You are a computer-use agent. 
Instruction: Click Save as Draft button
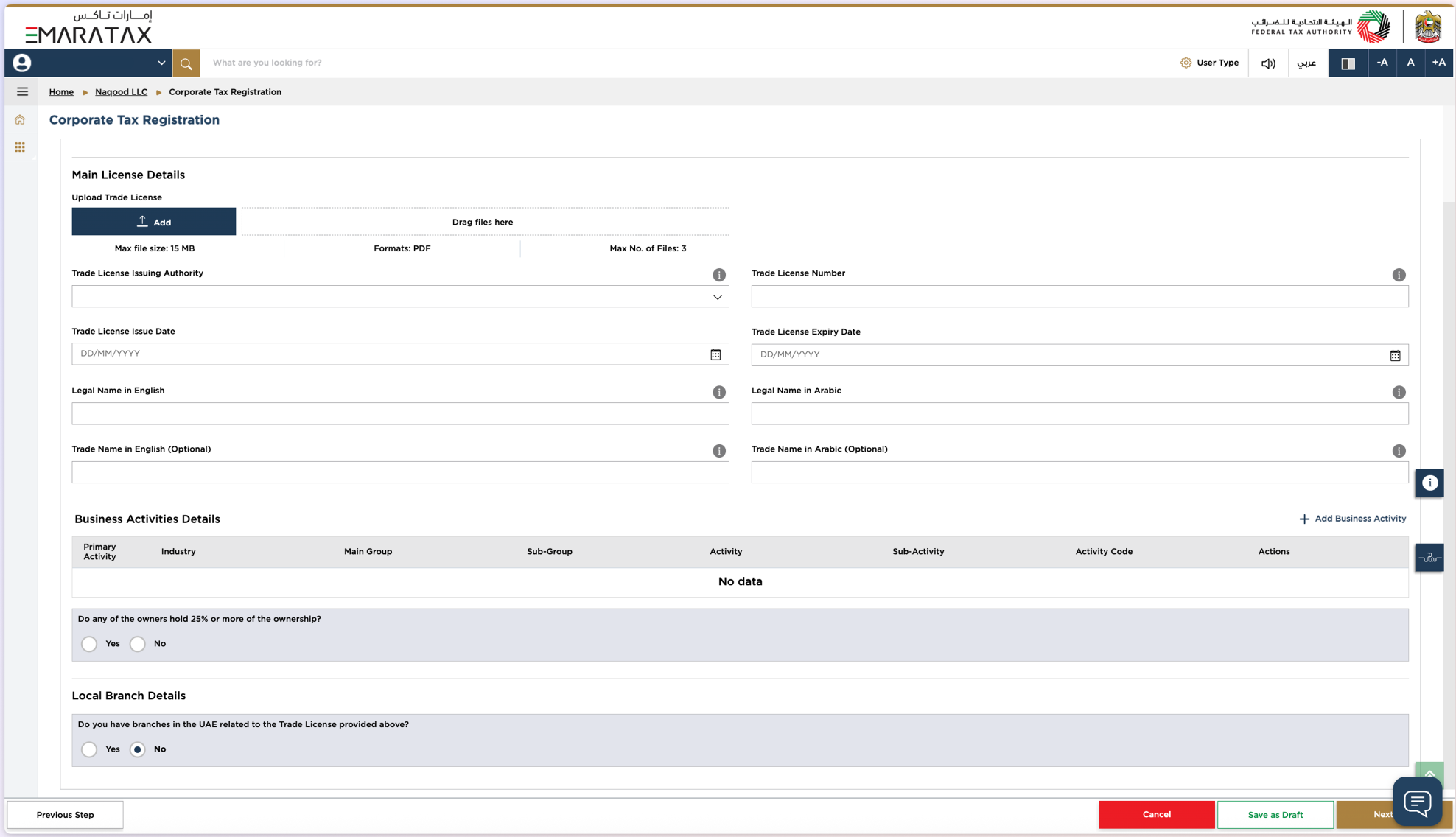[x=1275, y=815]
